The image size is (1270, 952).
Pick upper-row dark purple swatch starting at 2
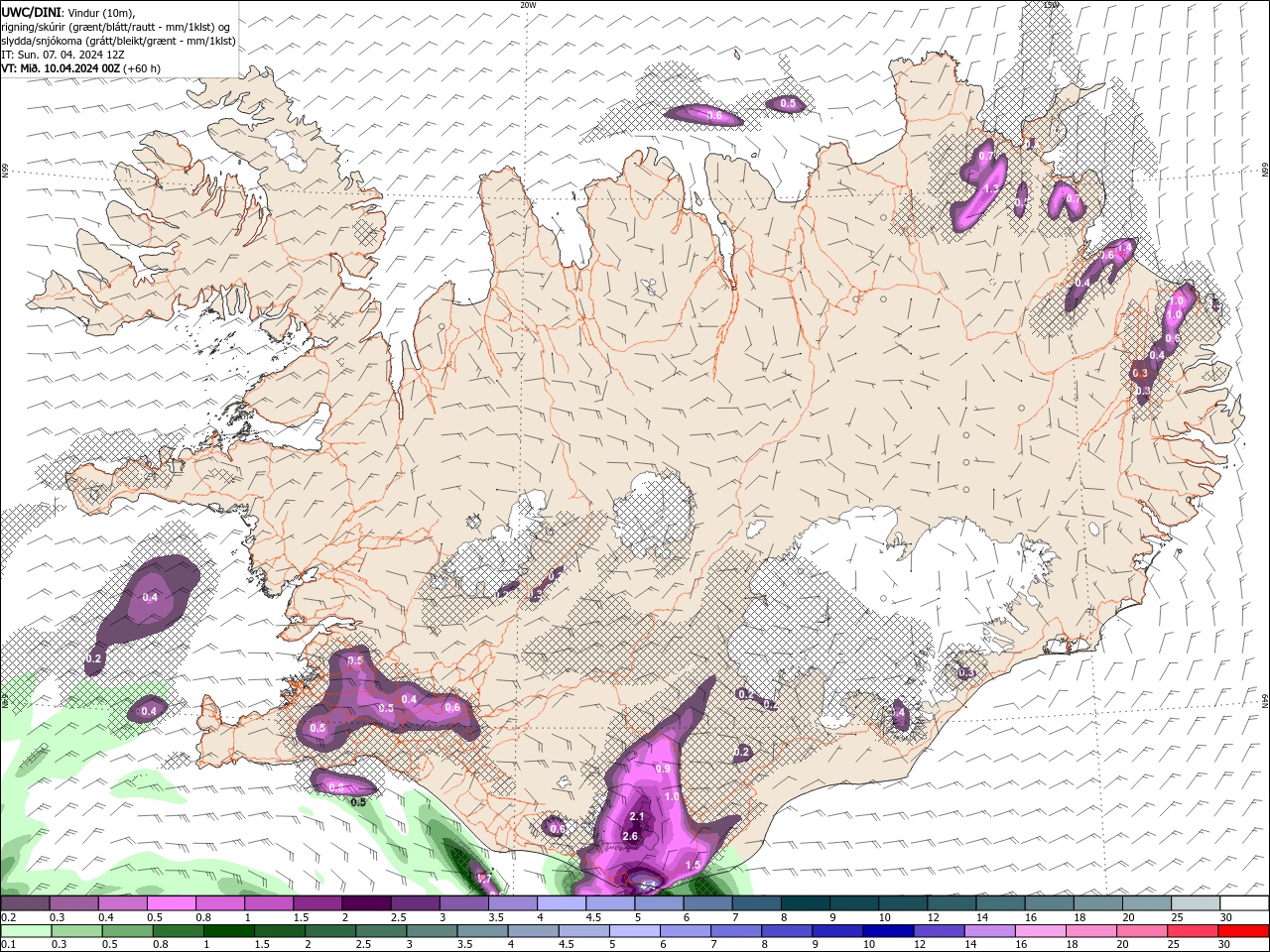[x=367, y=903]
